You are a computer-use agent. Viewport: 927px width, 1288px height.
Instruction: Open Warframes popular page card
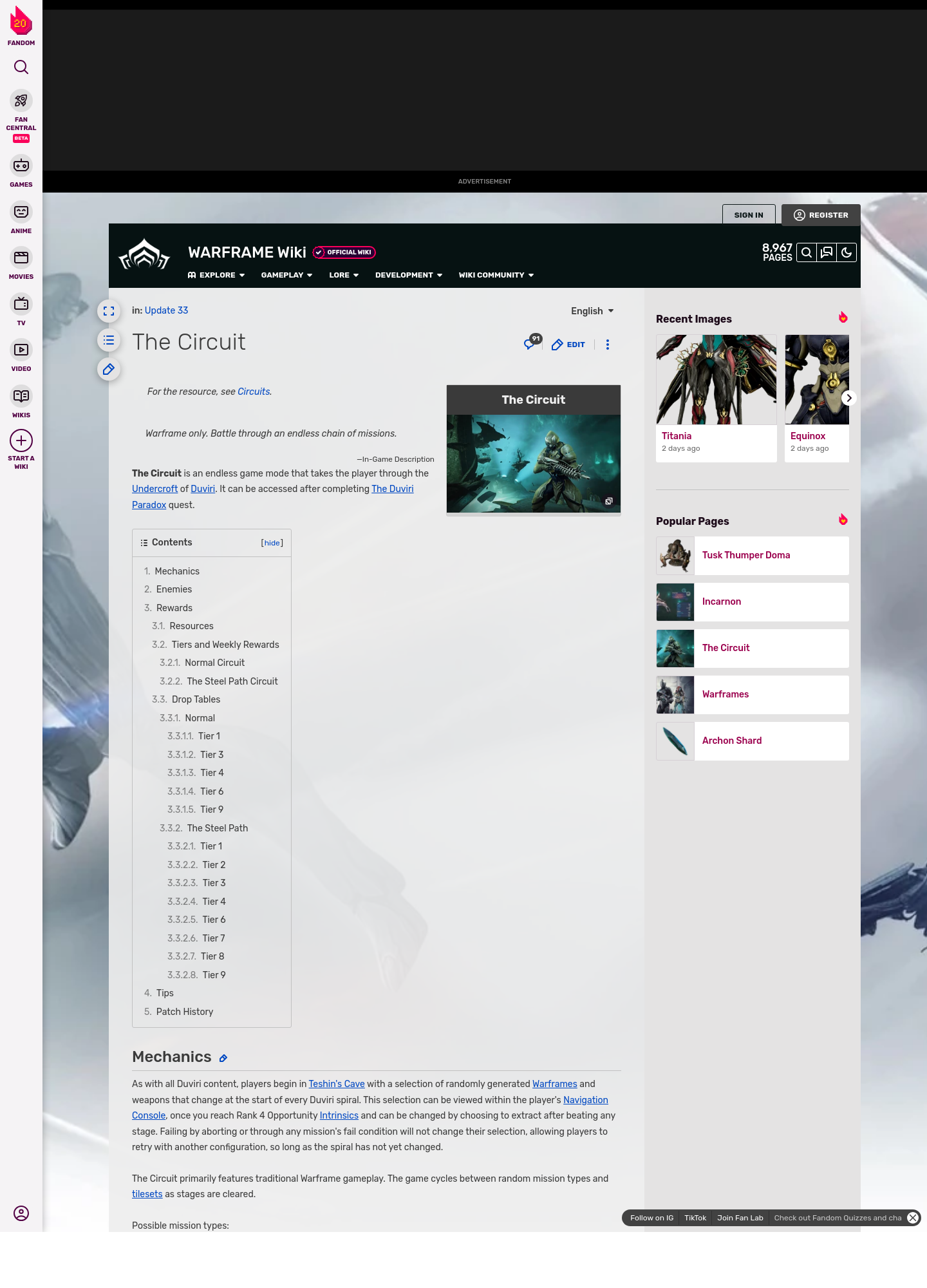pos(753,695)
